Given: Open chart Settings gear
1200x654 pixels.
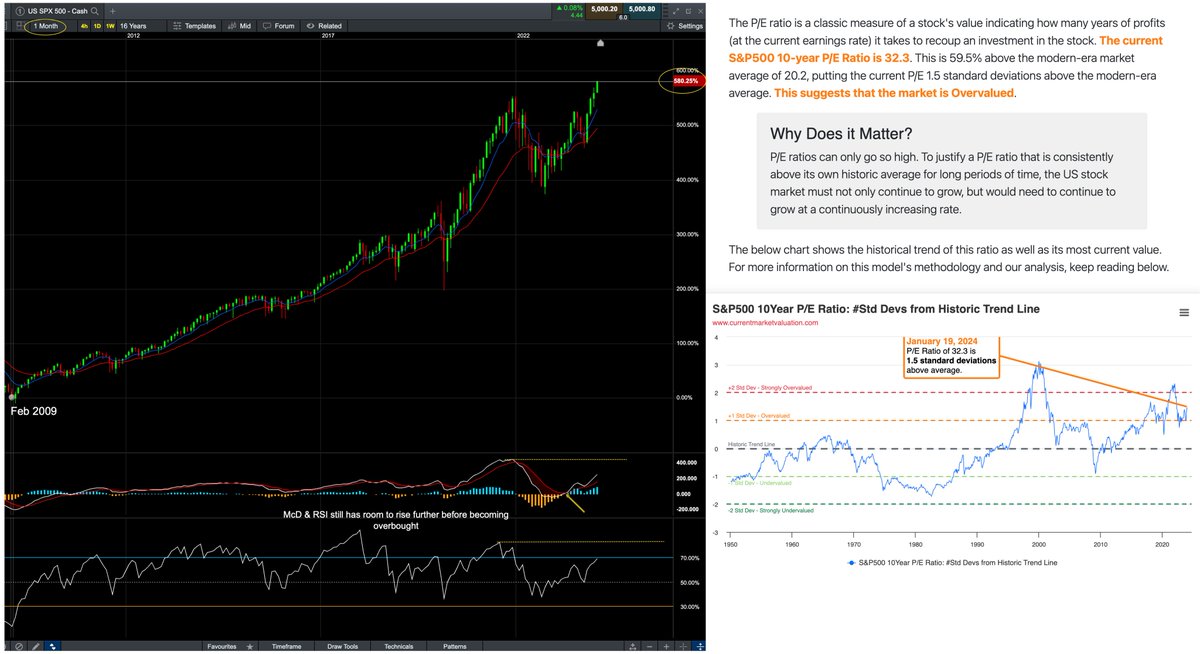Looking at the screenshot, I should [x=685, y=26].
